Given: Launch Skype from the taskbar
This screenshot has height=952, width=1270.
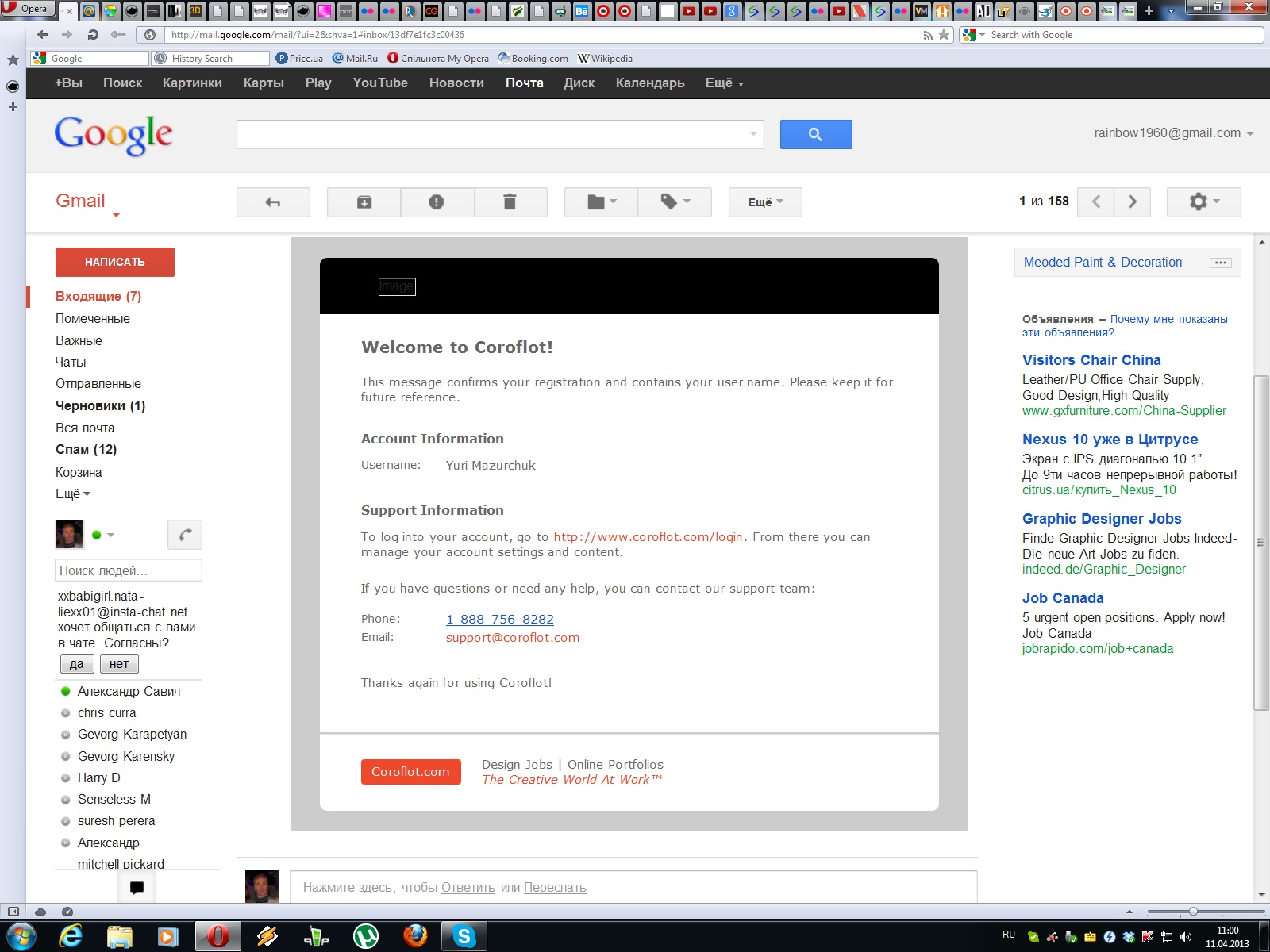Looking at the screenshot, I should point(464,937).
